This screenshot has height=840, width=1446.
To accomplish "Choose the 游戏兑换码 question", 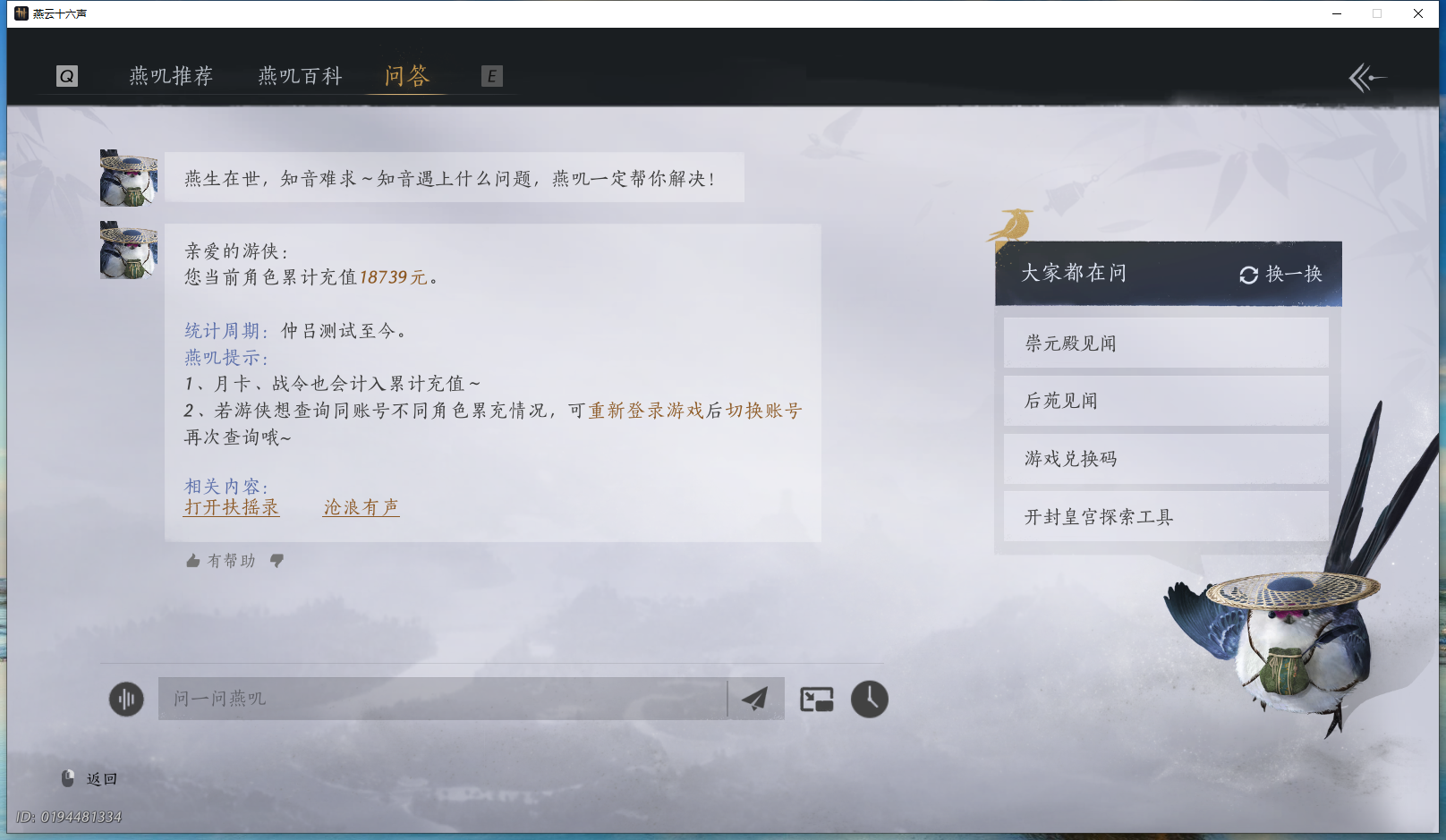I will (x=1166, y=459).
